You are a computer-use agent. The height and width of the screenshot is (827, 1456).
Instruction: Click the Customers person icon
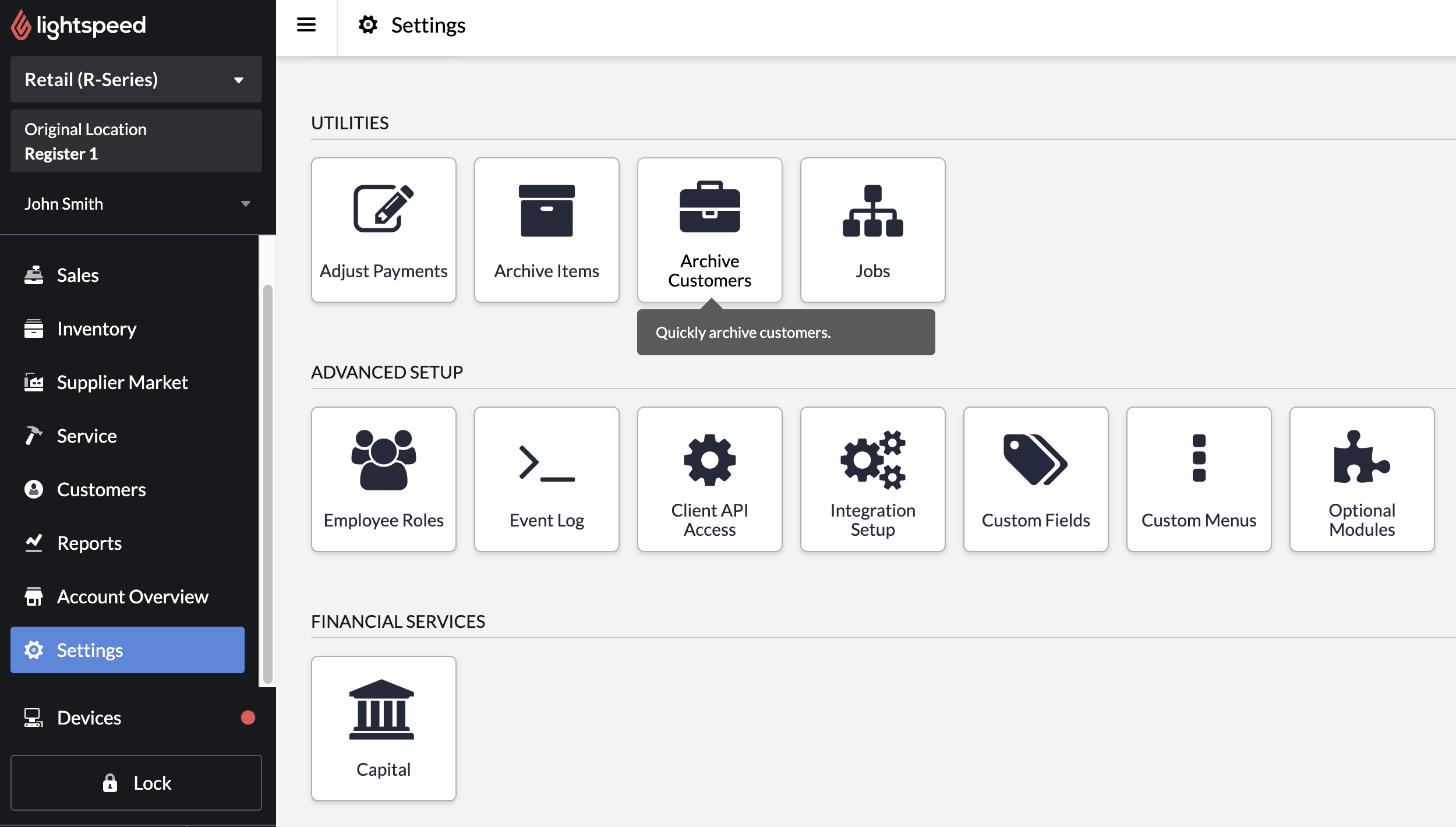pyautogui.click(x=34, y=489)
